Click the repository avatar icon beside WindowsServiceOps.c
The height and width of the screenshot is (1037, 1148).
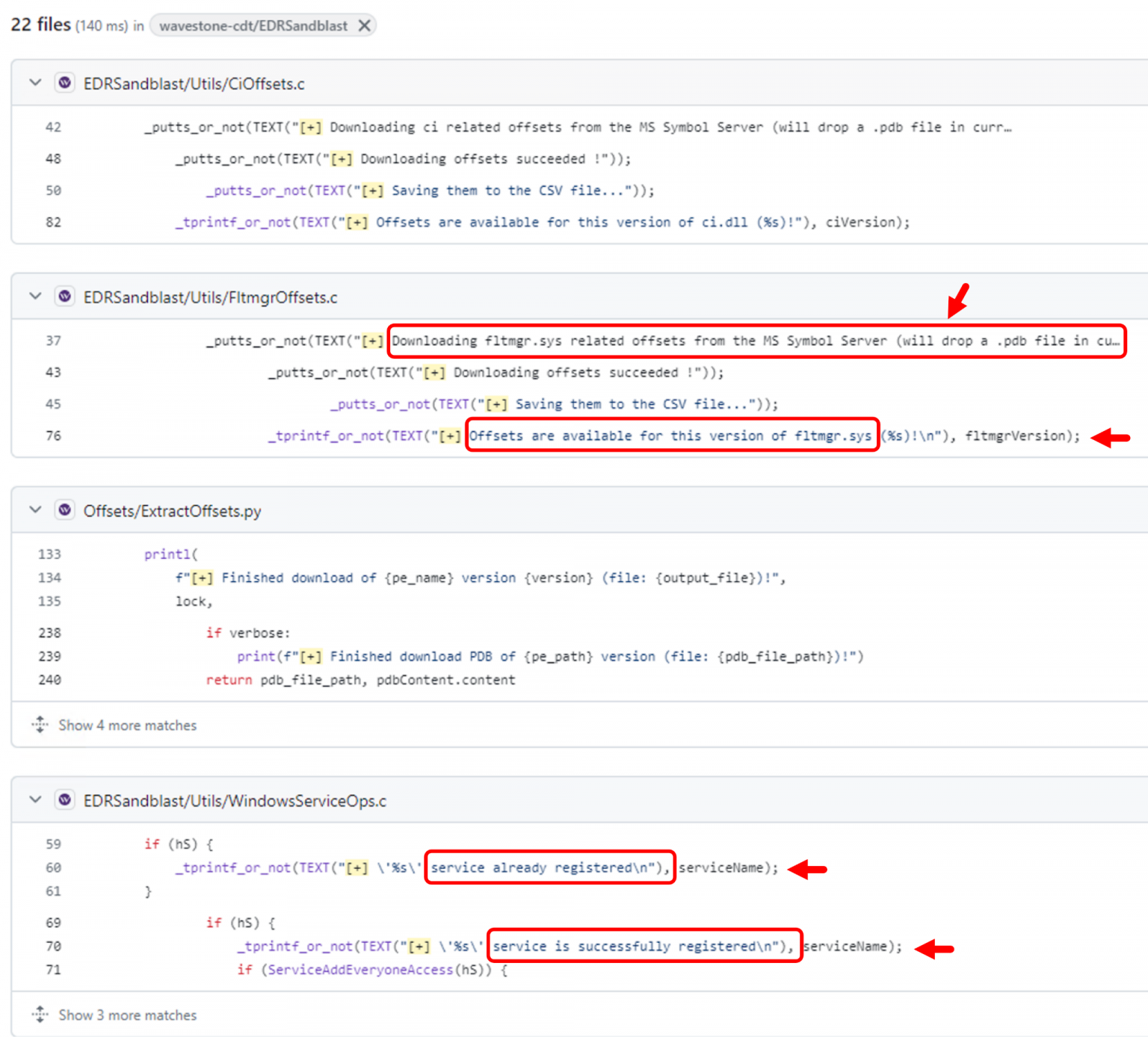(64, 799)
